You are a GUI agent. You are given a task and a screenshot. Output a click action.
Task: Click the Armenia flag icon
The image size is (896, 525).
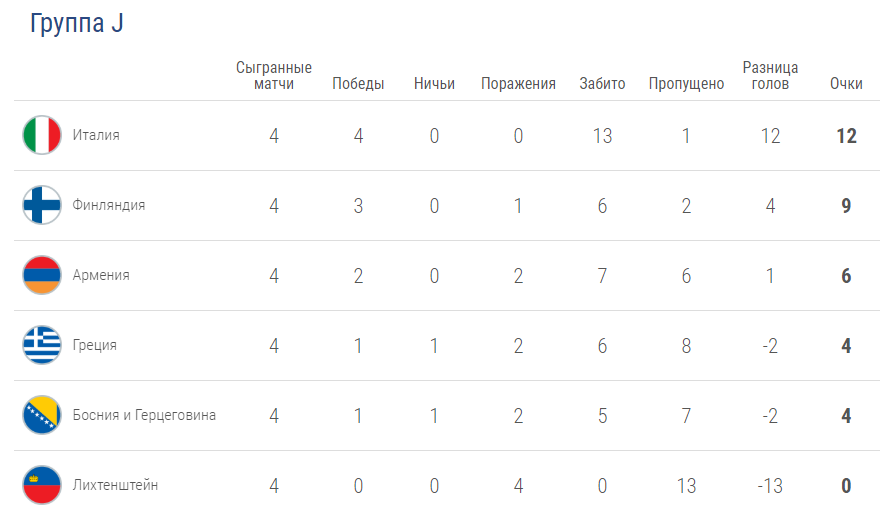point(42,275)
